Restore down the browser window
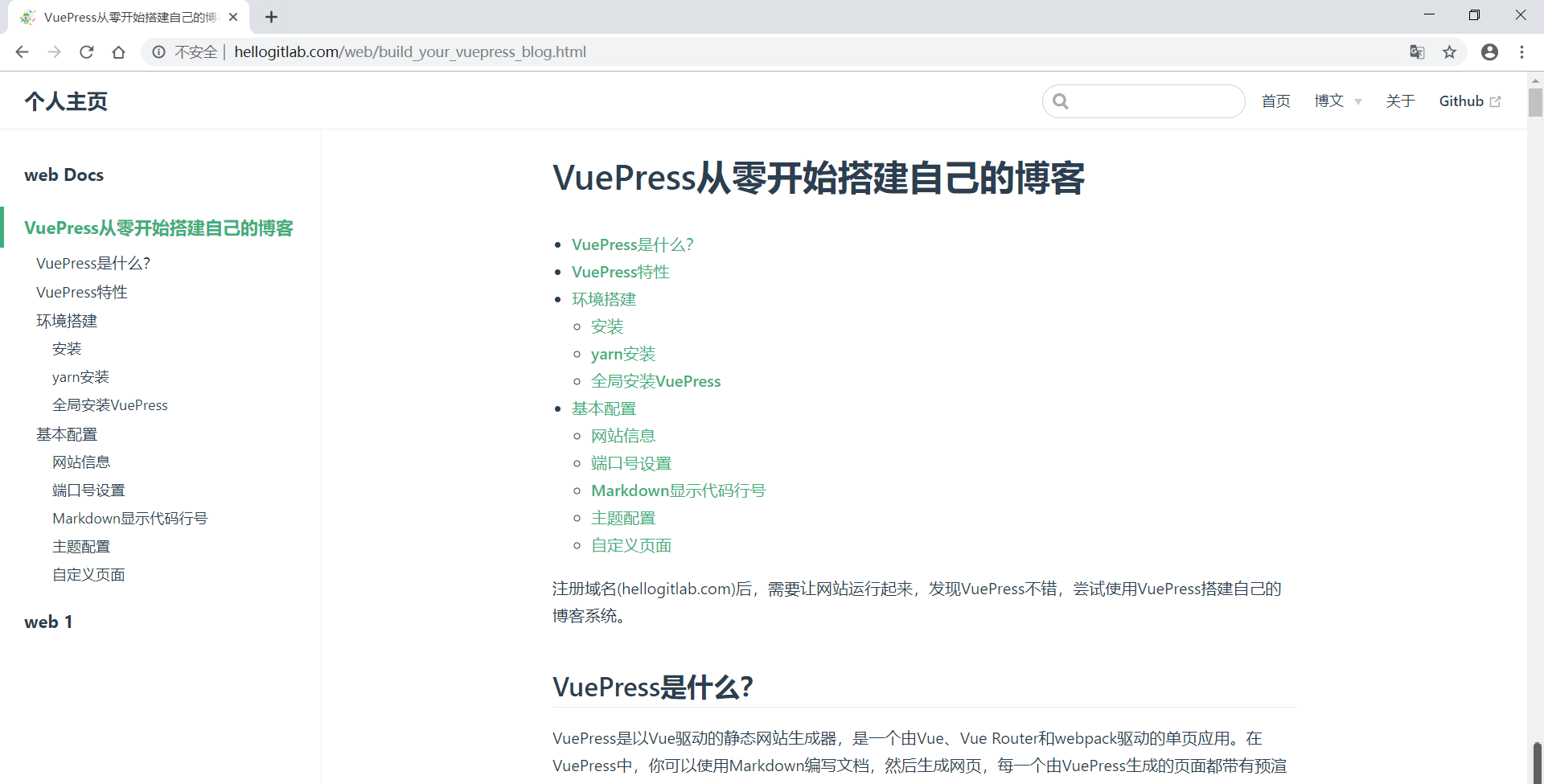 pos(1474,14)
